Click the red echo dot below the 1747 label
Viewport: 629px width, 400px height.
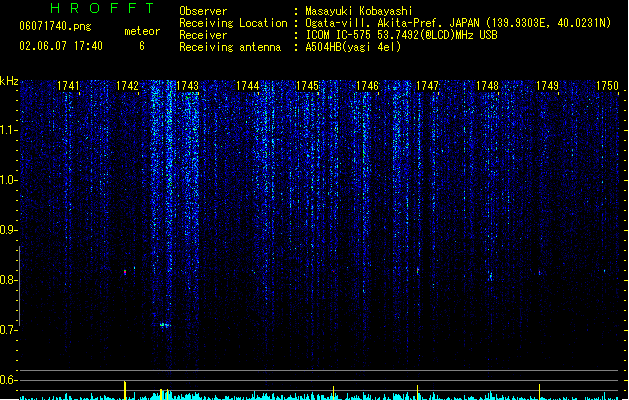[418, 271]
